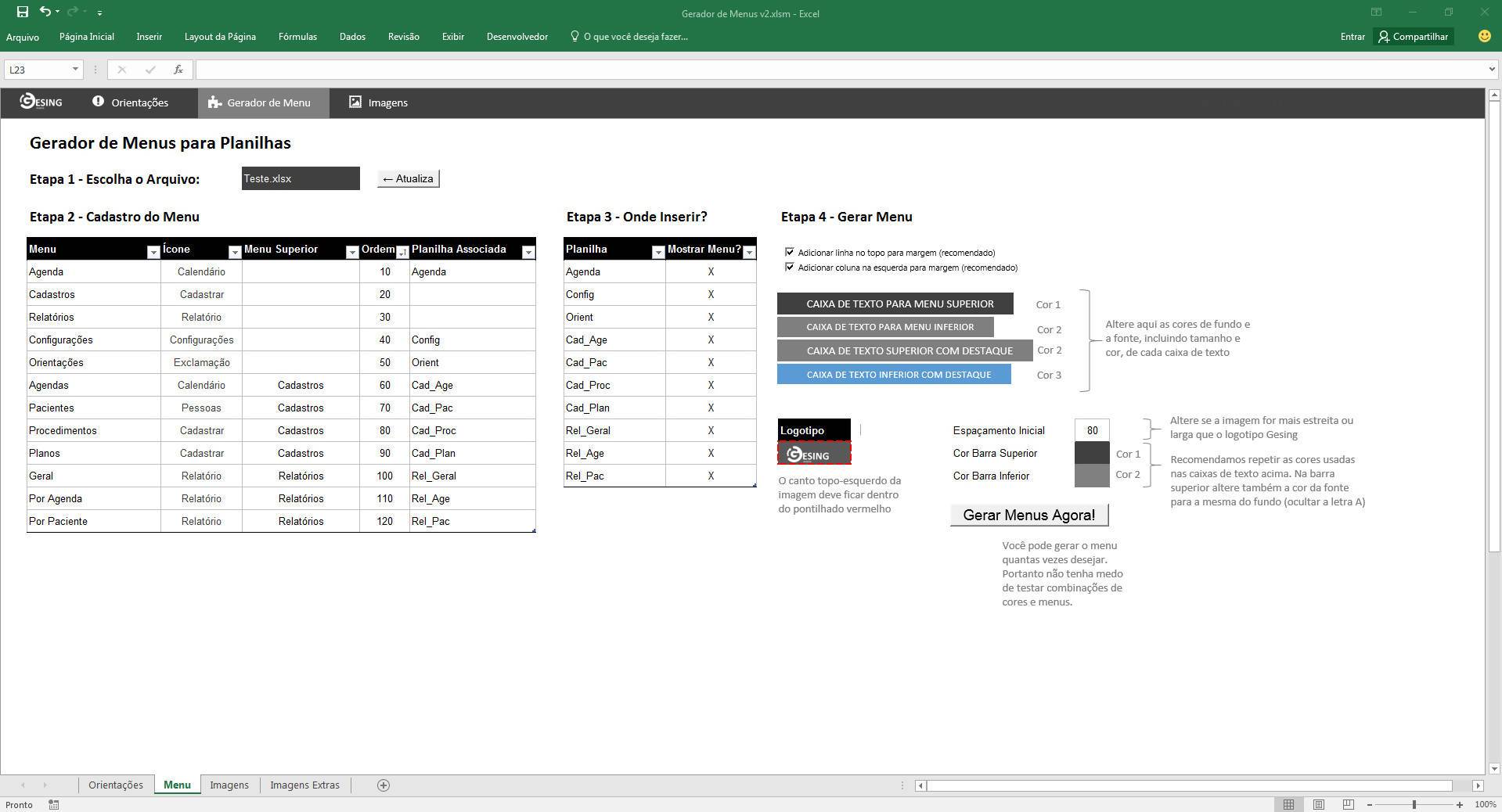This screenshot has height=812, width=1502.
Task: Click the Espaçamento Inicial value field
Action: [x=1092, y=430]
